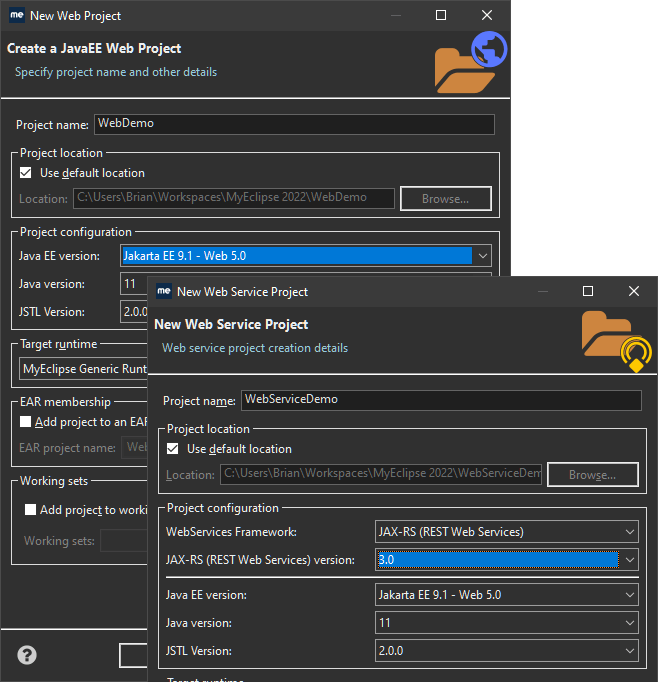This screenshot has height=682, width=658.
Task: Open Java EE version dropdown in New Web Project
Action: [x=306, y=256]
